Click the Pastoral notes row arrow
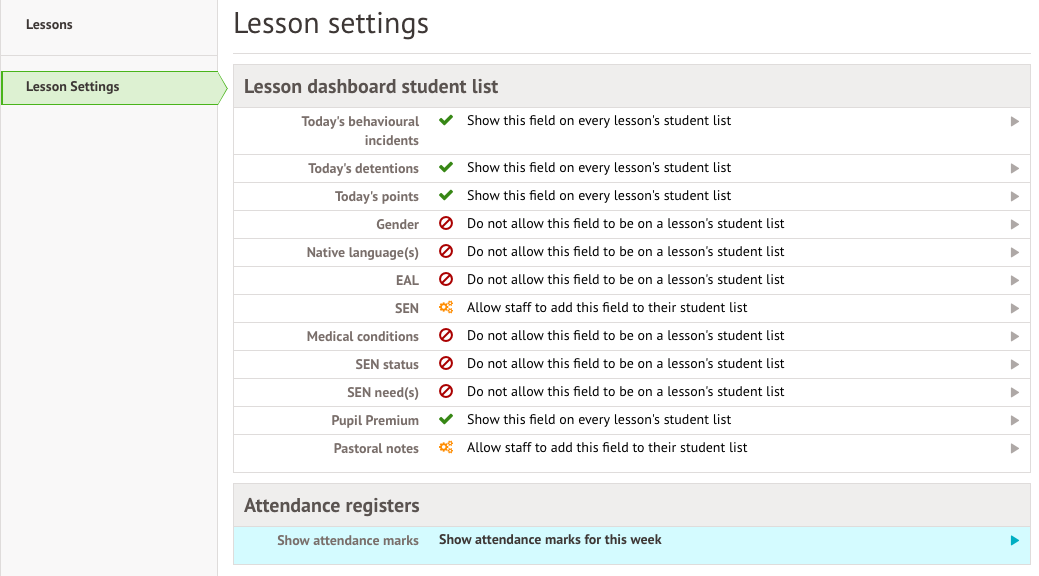Image resolution: width=1039 pixels, height=576 pixels. pos(1014,449)
